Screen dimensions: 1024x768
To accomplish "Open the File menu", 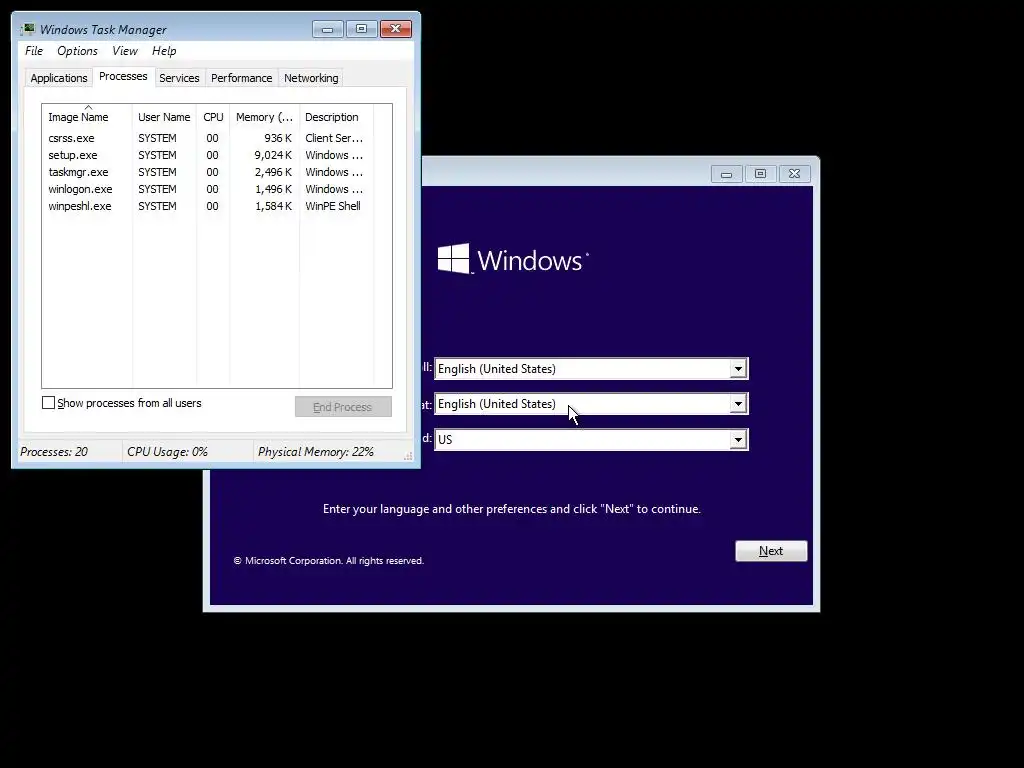I will tap(34, 51).
